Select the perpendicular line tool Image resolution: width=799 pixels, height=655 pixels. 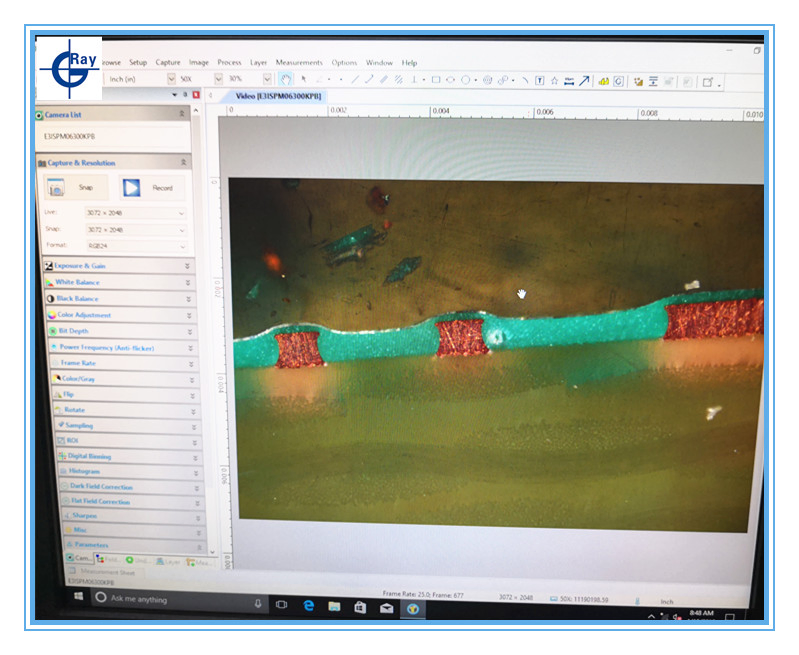(x=414, y=80)
